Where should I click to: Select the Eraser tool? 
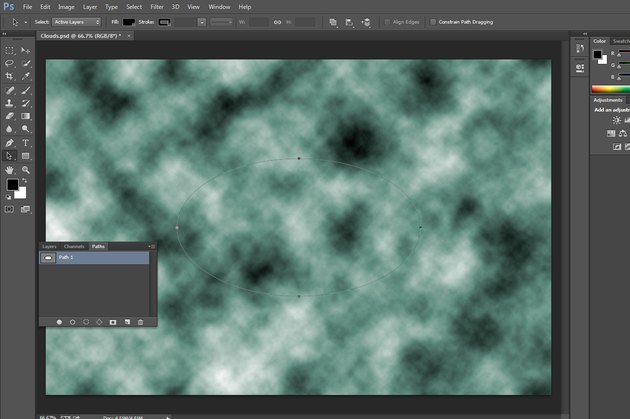pos(9,116)
